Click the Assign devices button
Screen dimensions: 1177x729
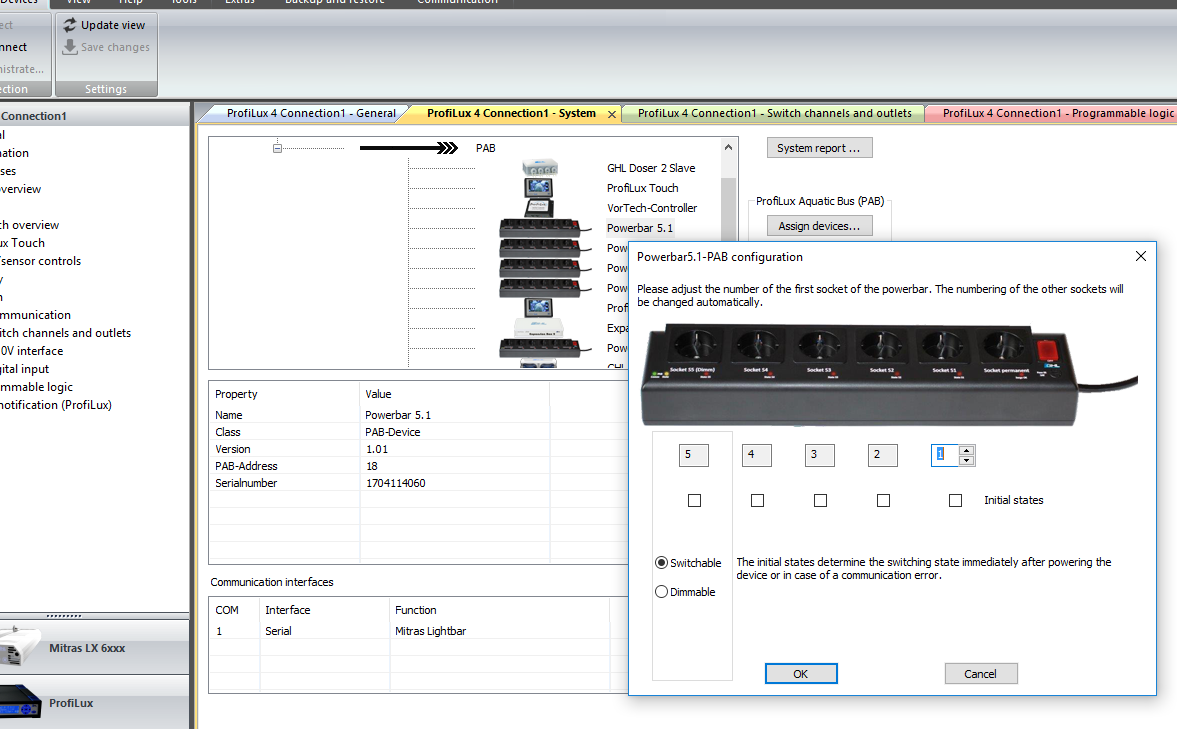(x=819, y=226)
